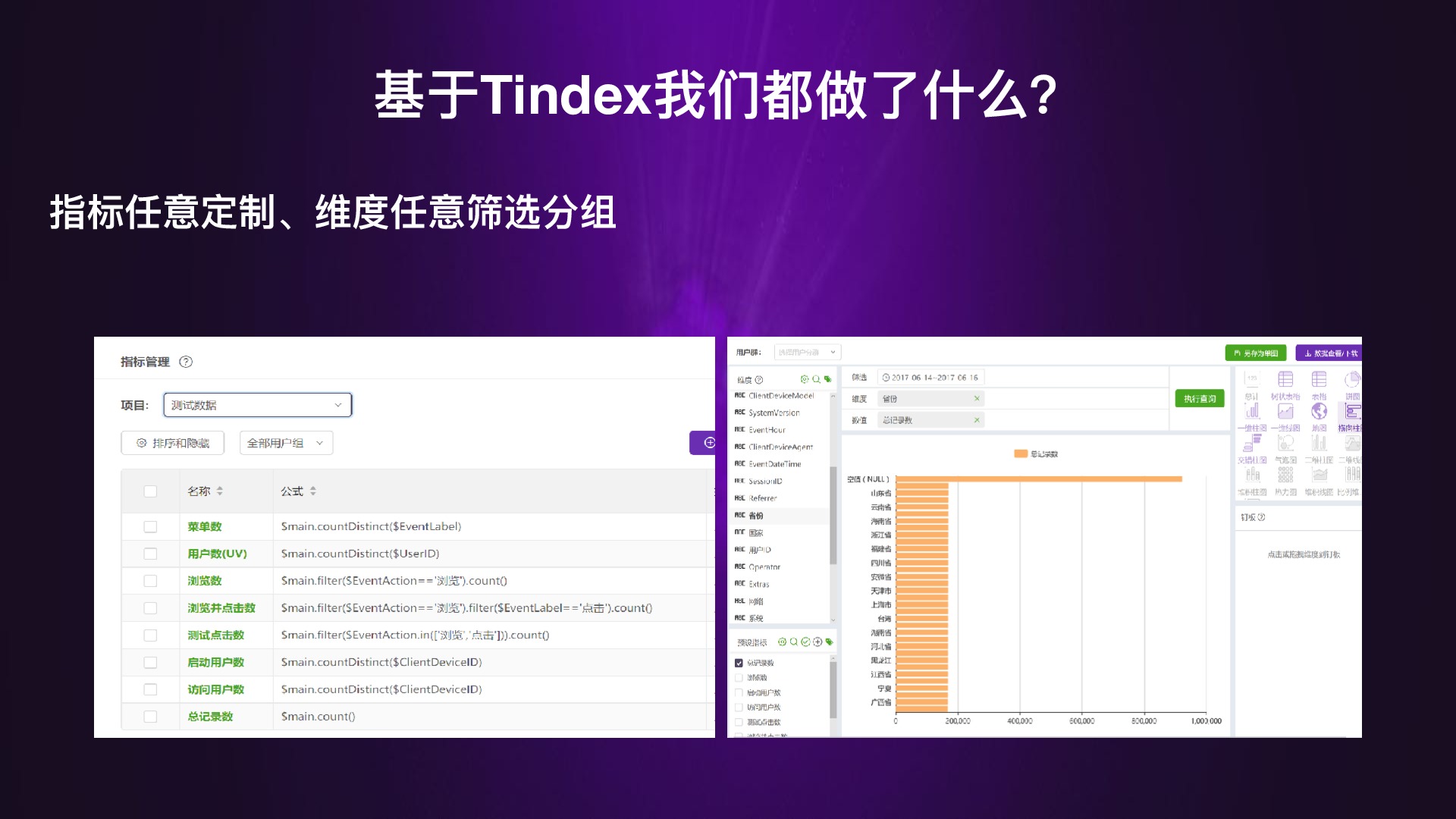Toggle checkbox next to 浏览数 metric
The image size is (1456, 819).
tap(151, 580)
